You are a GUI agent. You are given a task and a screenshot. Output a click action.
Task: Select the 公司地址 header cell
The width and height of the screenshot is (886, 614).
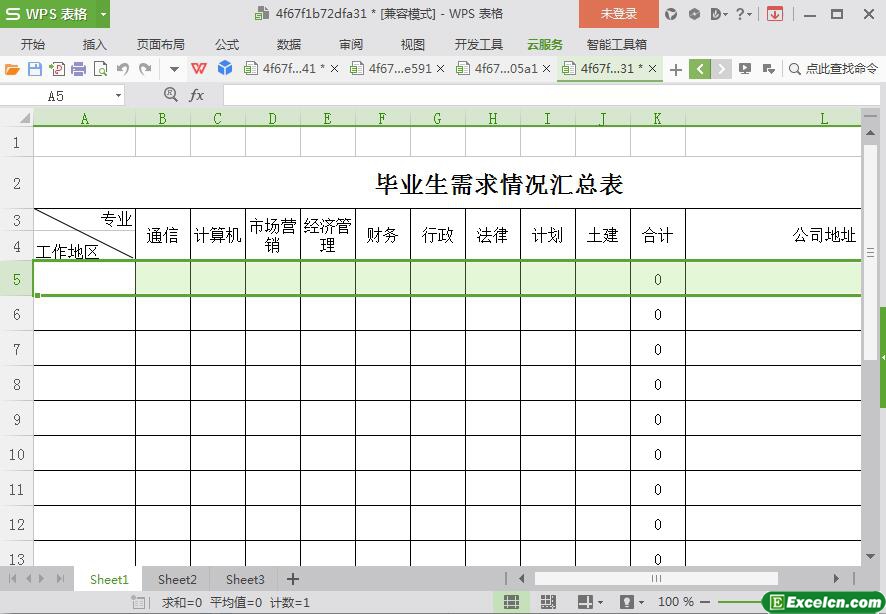point(773,235)
